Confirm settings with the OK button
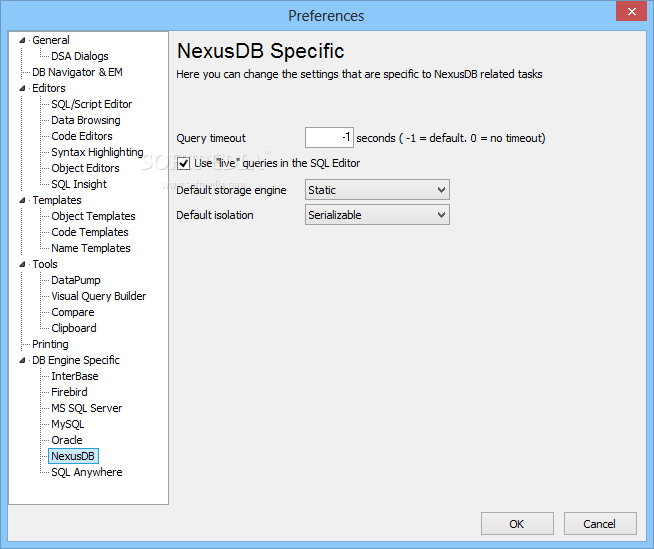The width and height of the screenshot is (654, 549). pos(517,524)
